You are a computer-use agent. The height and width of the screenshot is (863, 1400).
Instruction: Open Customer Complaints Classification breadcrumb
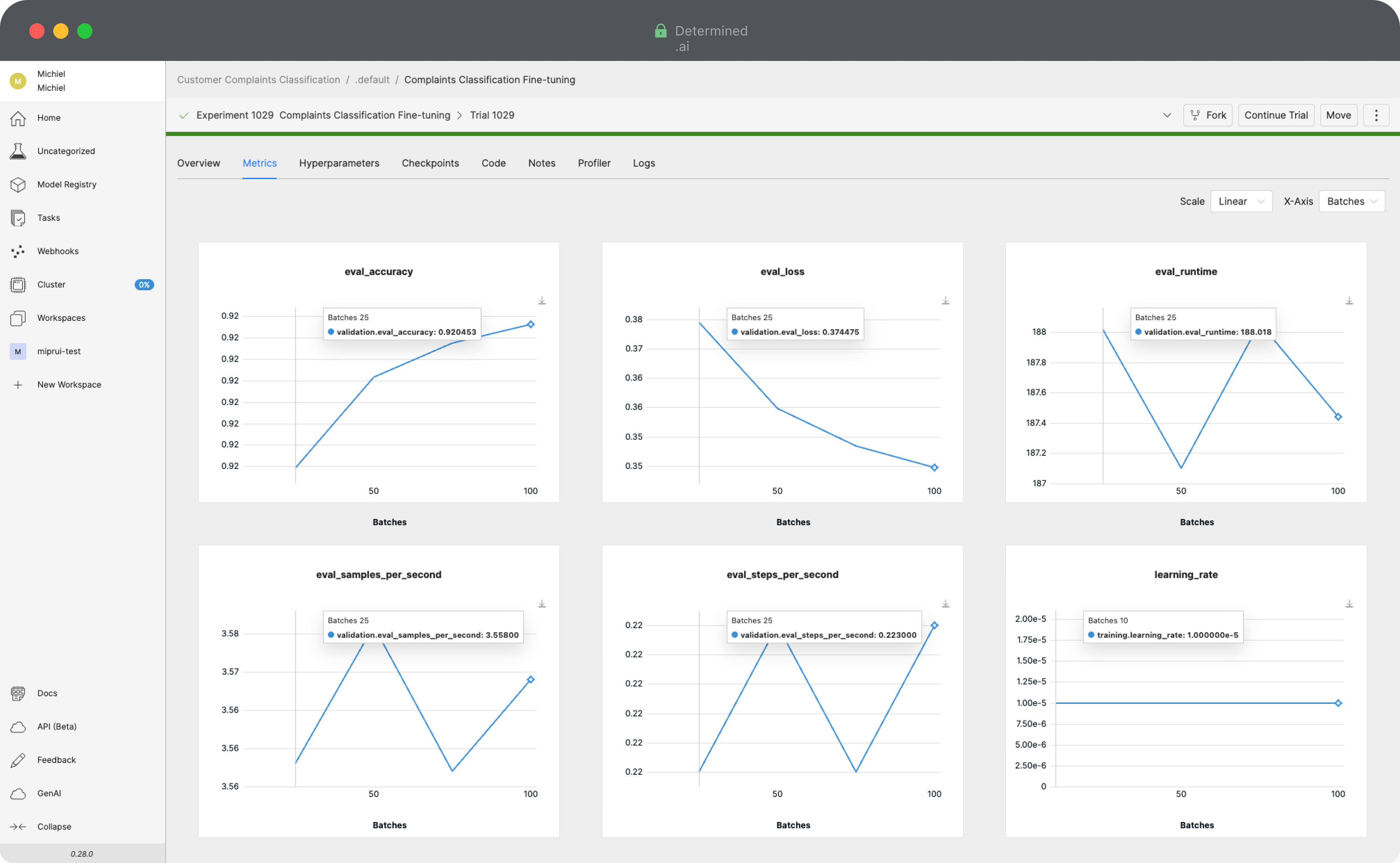point(258,80)
